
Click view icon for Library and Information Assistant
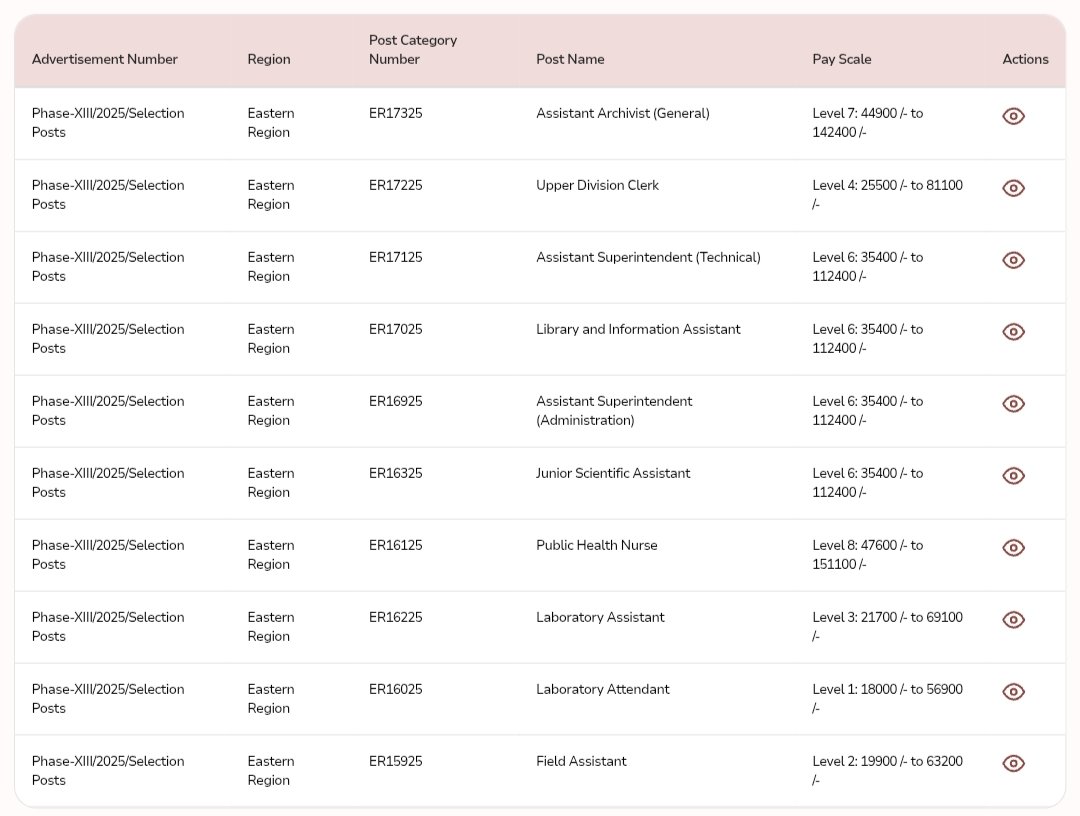pyautogui.click(x=1013, y=332)
